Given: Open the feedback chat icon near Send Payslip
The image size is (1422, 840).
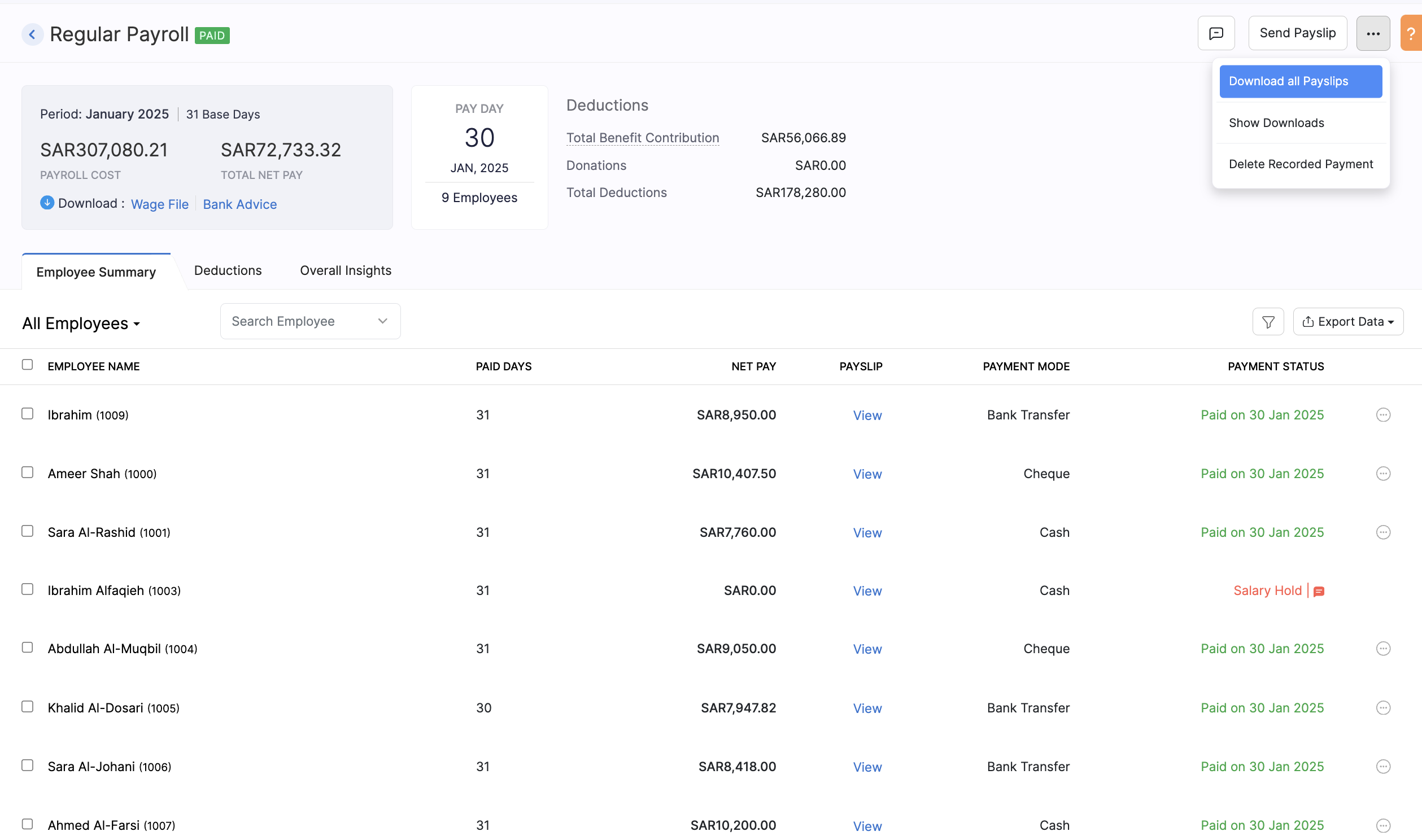Looking at the screenshot, I should 1216,33.
